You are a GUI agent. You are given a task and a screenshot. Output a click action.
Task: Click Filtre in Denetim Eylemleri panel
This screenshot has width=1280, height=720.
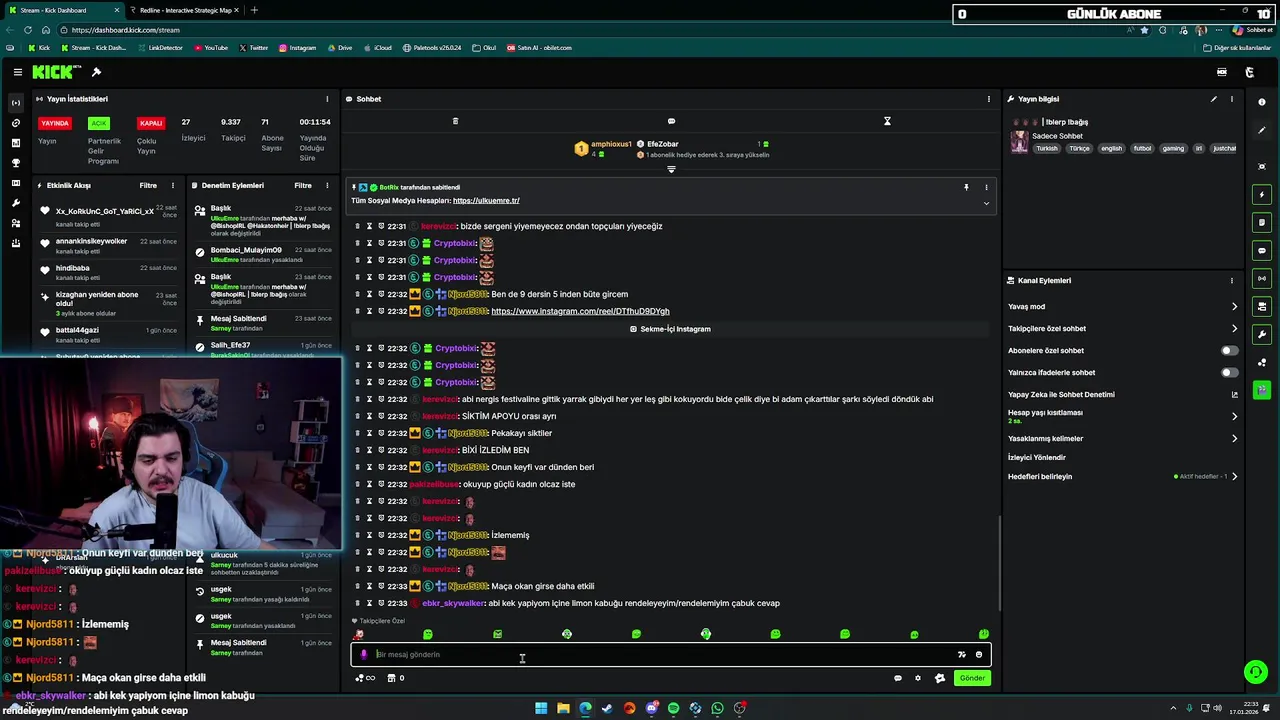(303, 185)
